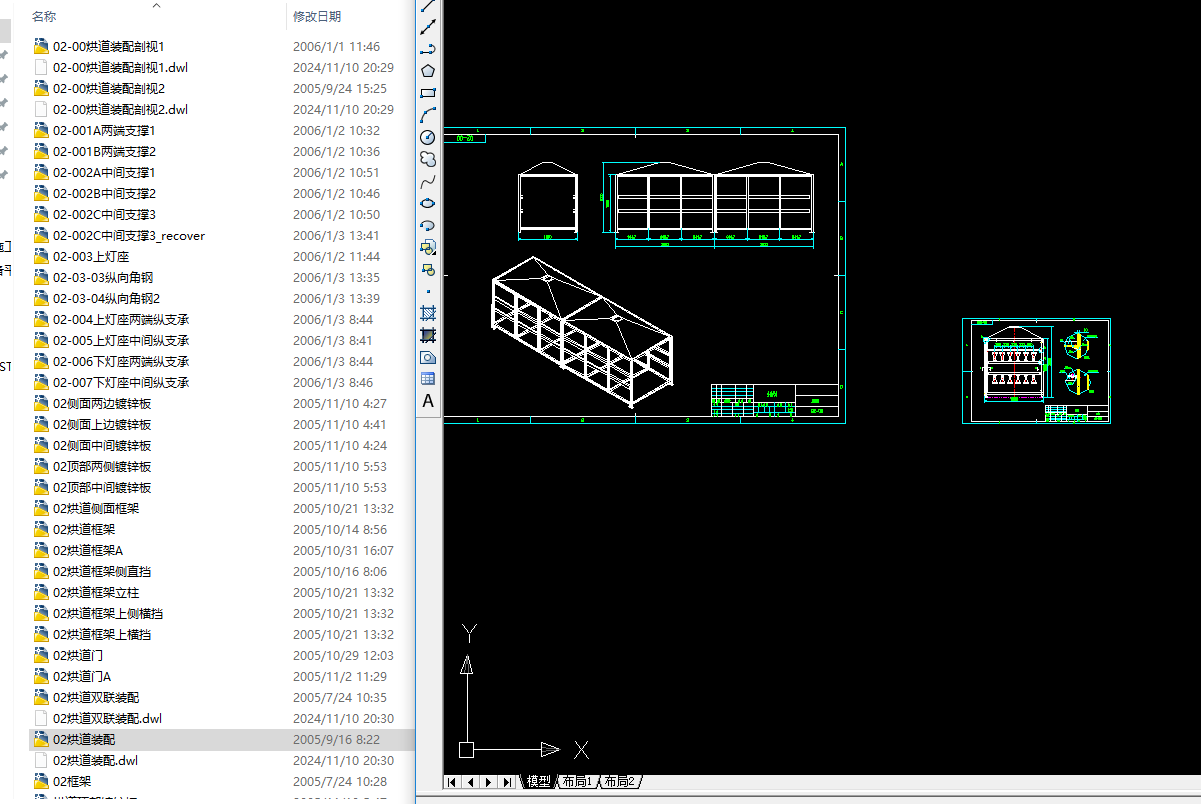
Task: Click the Make Block tool
Action: 428,269
